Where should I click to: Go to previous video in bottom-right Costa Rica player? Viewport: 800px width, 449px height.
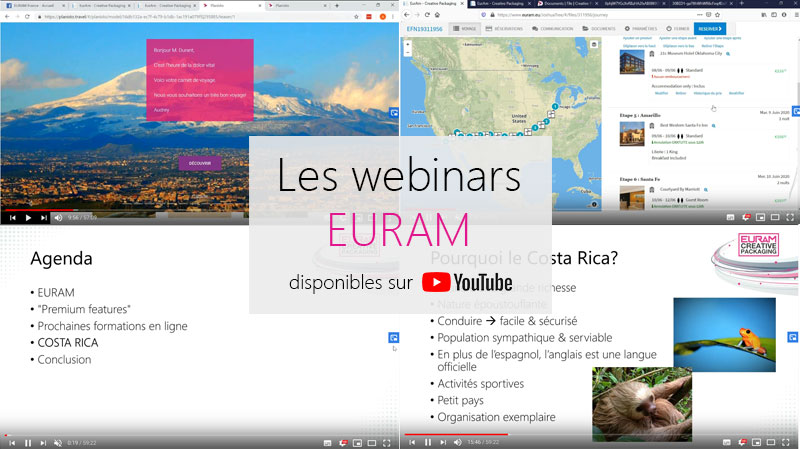pyautogui.click(x=412, y=442)
